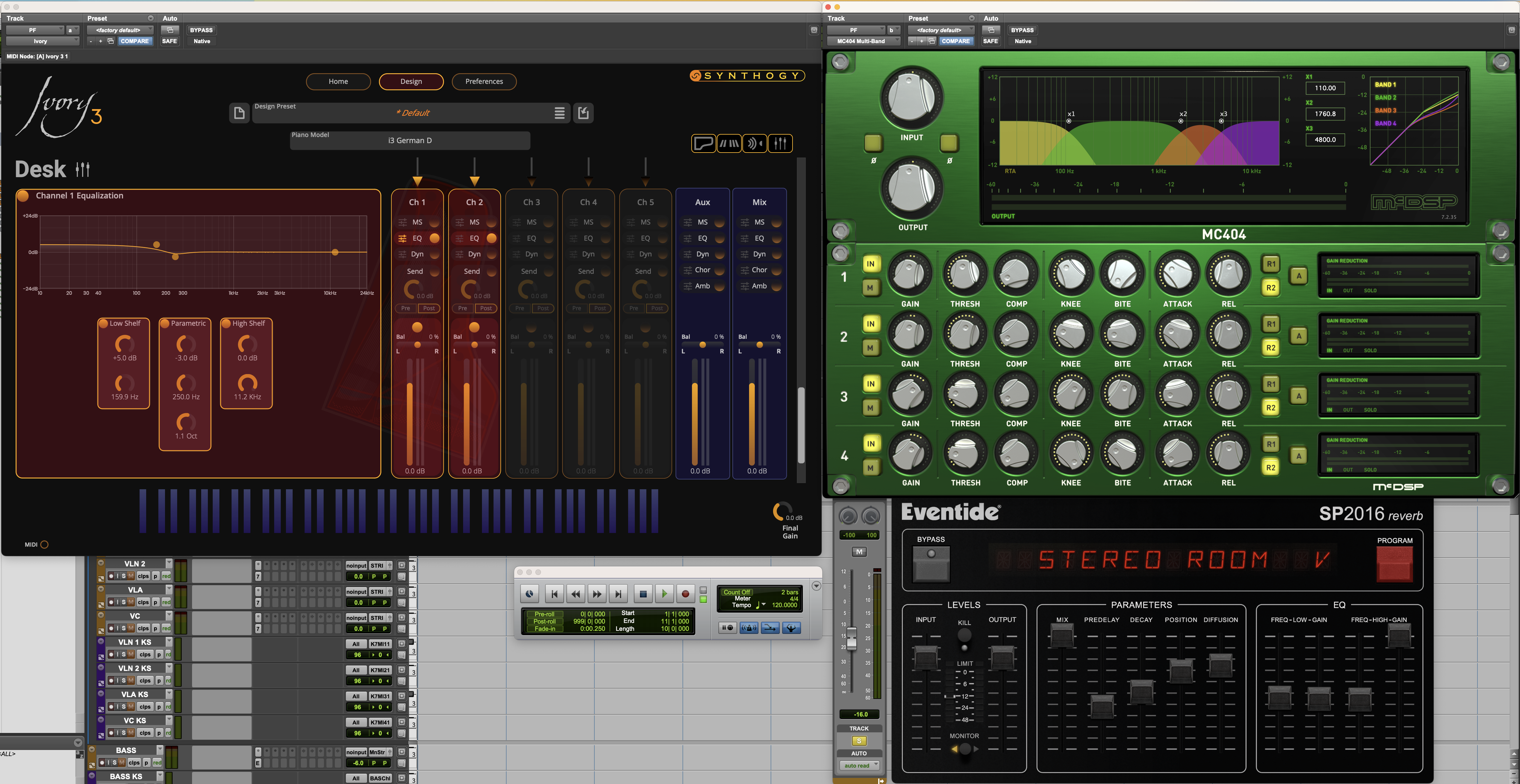
Task: Click SAFE button in the Ivory plug-in header
Action: point(169,41)
